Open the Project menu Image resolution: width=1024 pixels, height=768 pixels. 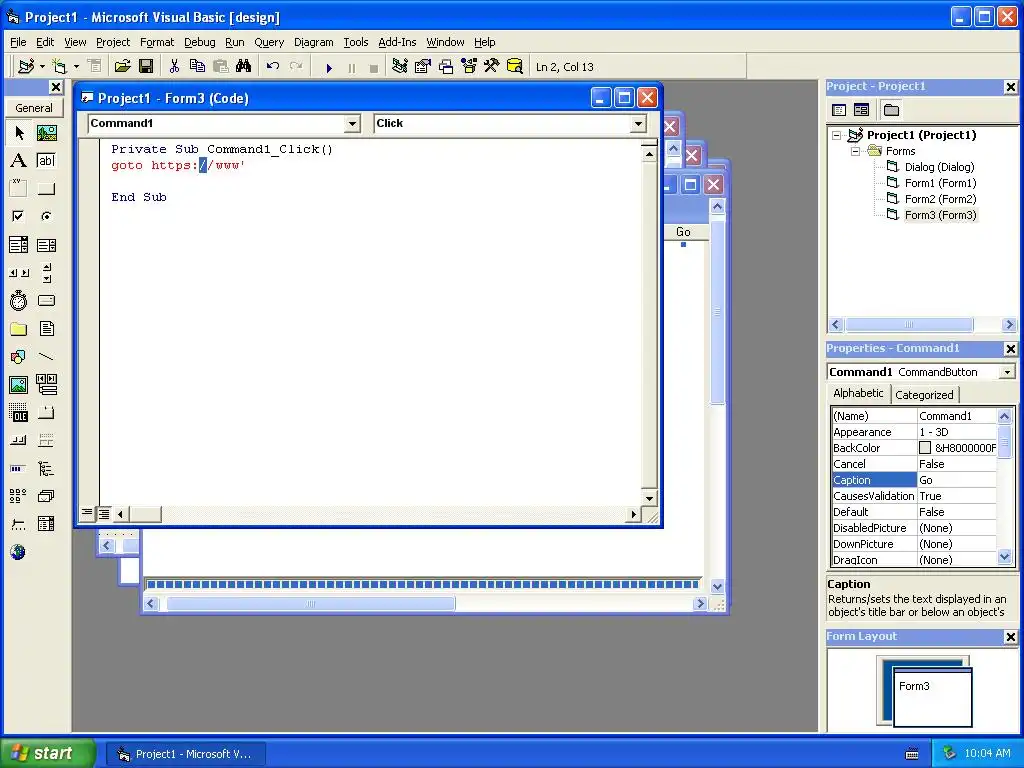click(x=113, y=42)
